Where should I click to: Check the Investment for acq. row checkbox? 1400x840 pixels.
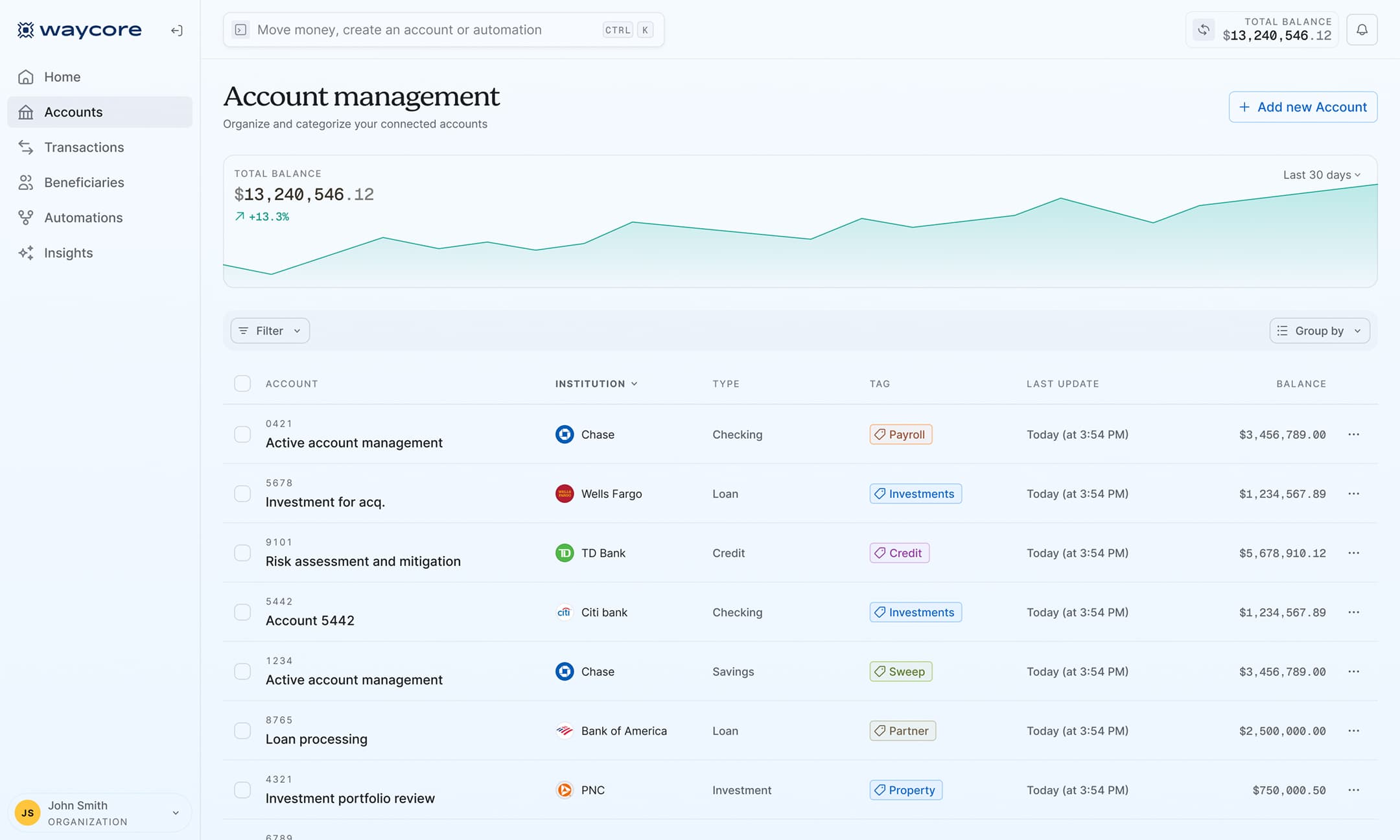point(242,493)
